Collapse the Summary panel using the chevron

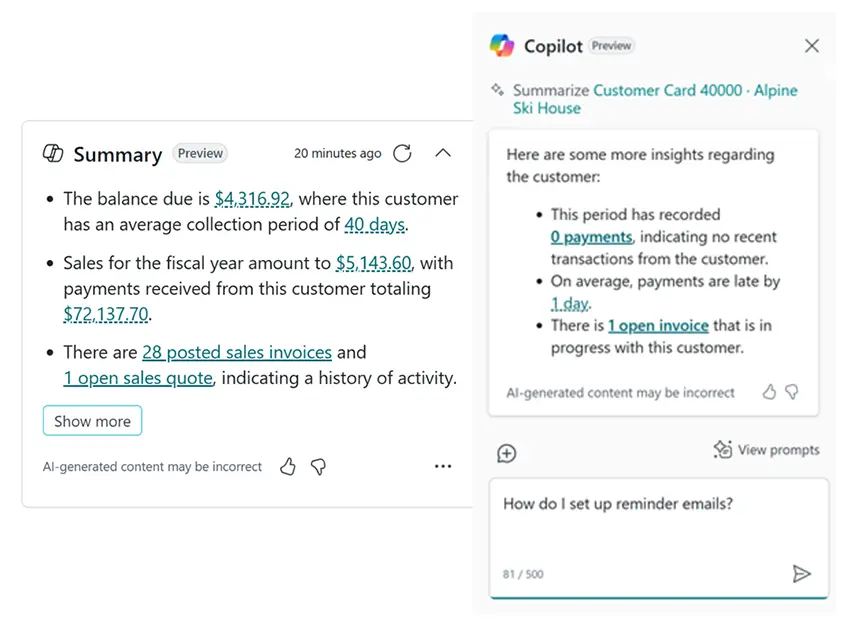[x=443, y=153]
